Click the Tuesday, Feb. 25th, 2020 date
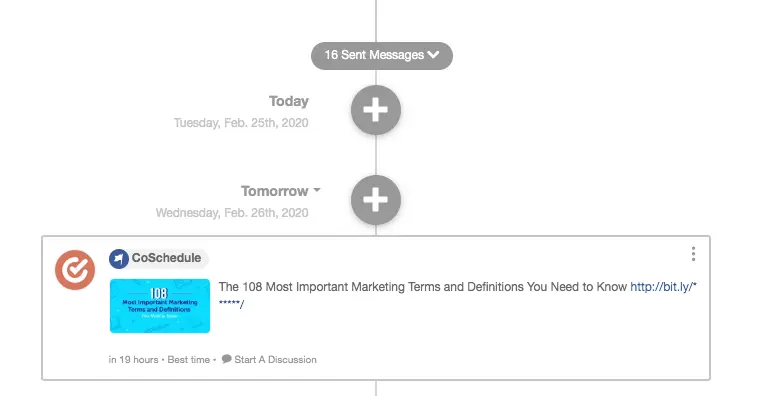Viewport: 760px width, 396px height. [241, 123]
